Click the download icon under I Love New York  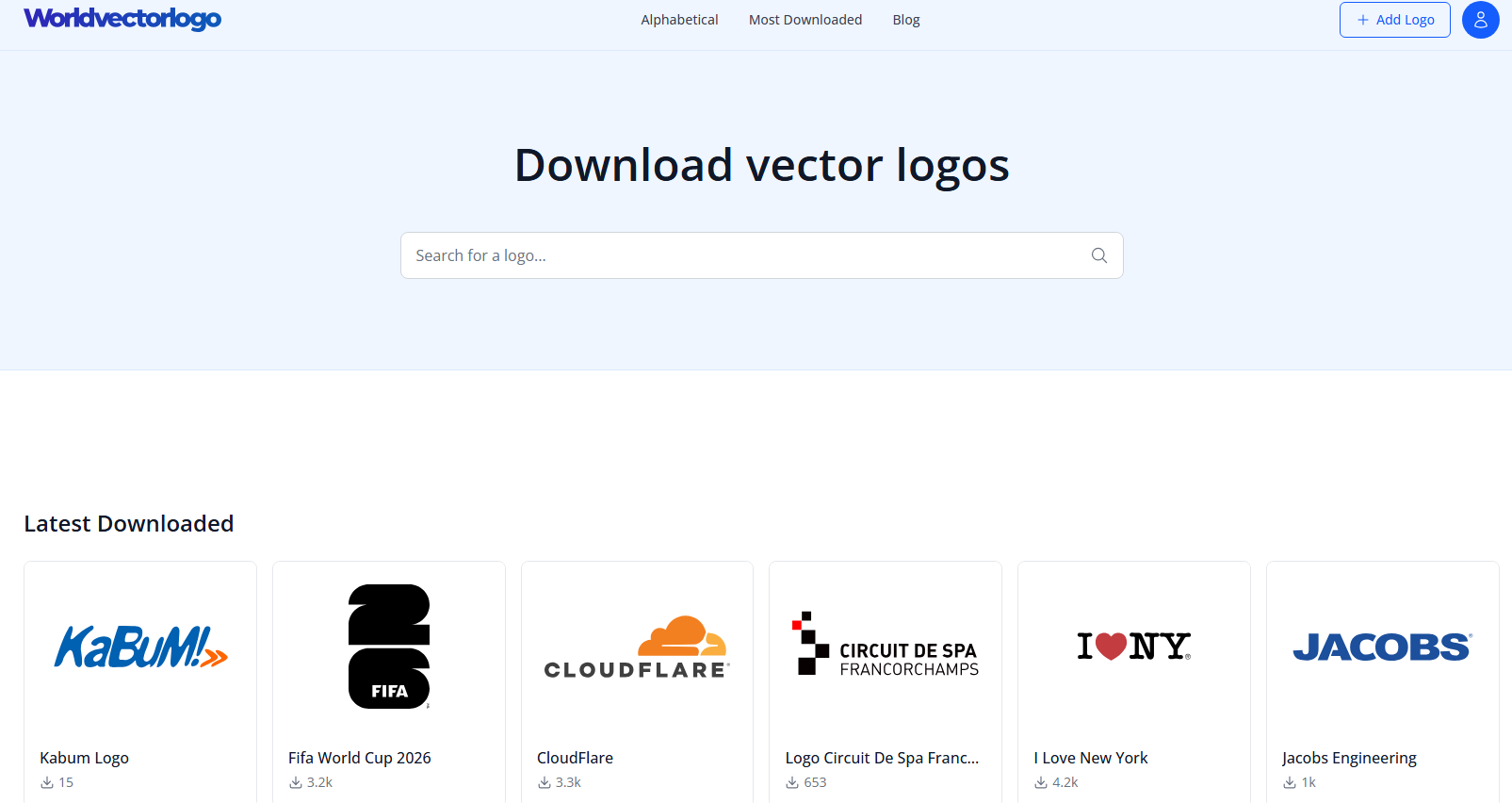coord(1041,782)
